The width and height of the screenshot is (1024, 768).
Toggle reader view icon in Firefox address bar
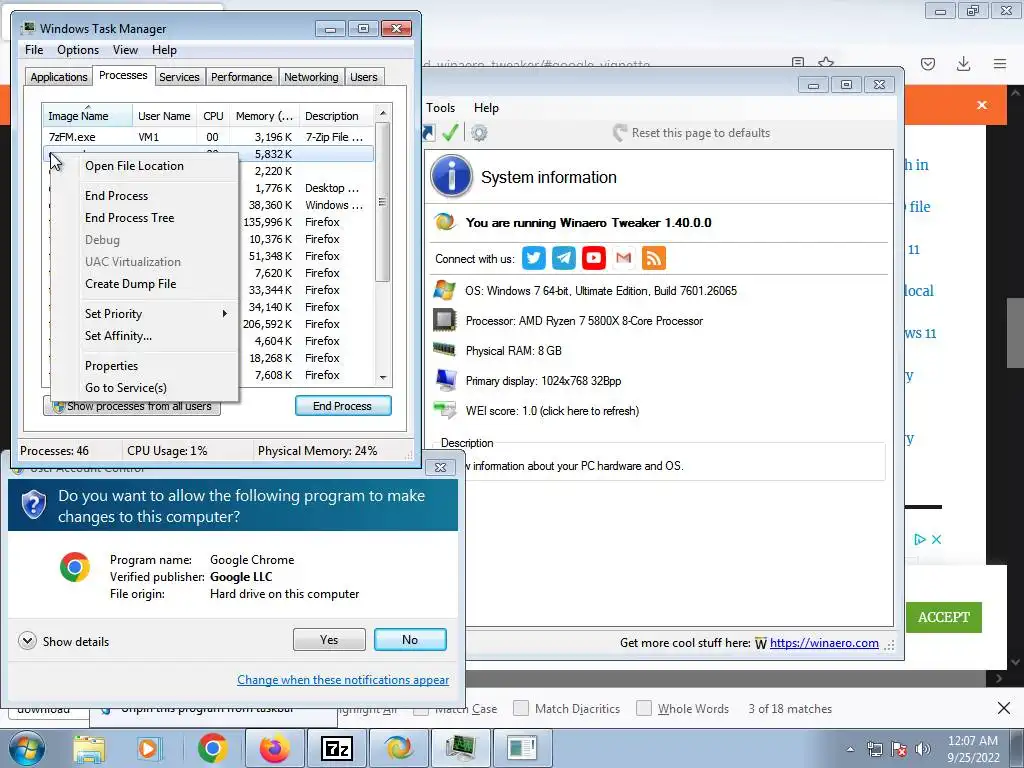click(797, 63)
